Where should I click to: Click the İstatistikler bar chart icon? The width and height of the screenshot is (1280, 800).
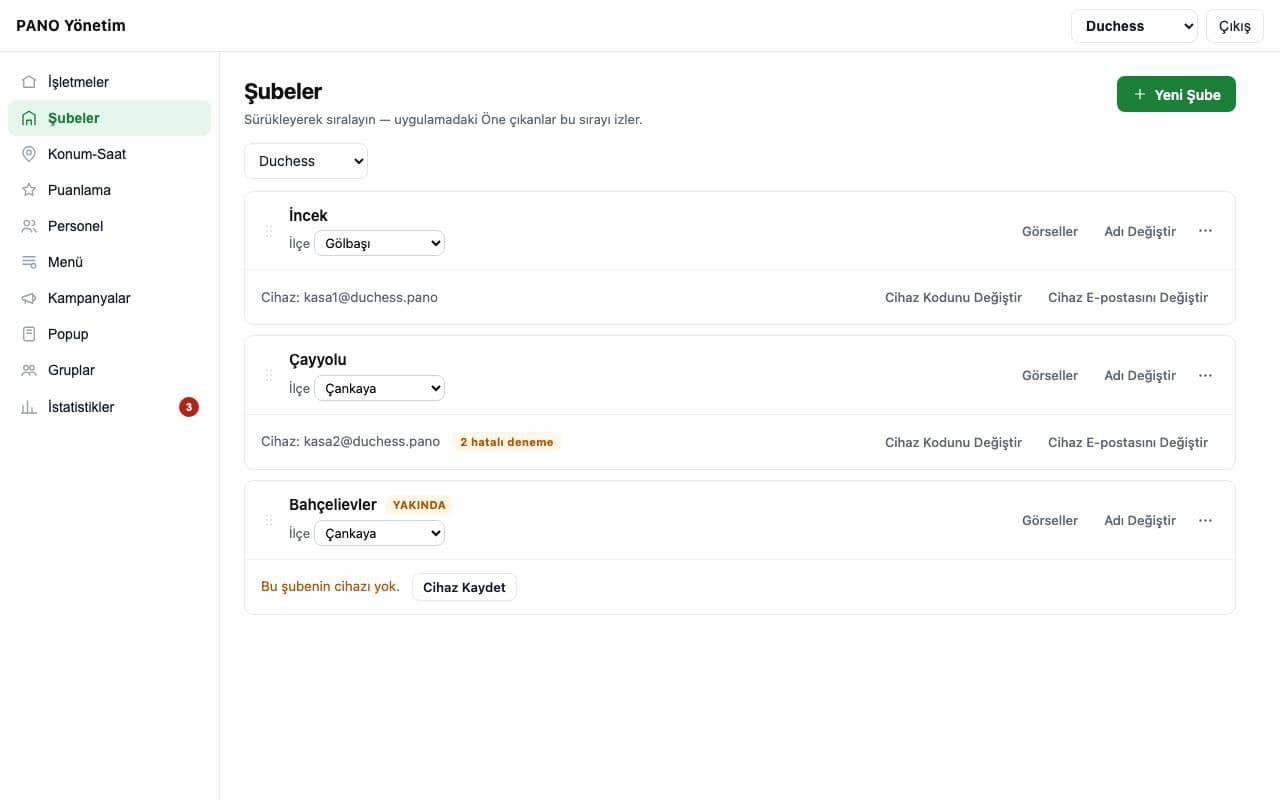pyautogui.click(x=29, y=407)
